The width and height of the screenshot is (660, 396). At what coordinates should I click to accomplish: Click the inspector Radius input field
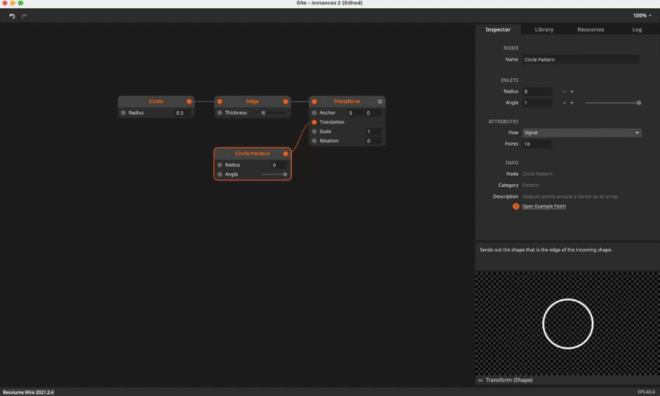(x=537, y=91)
